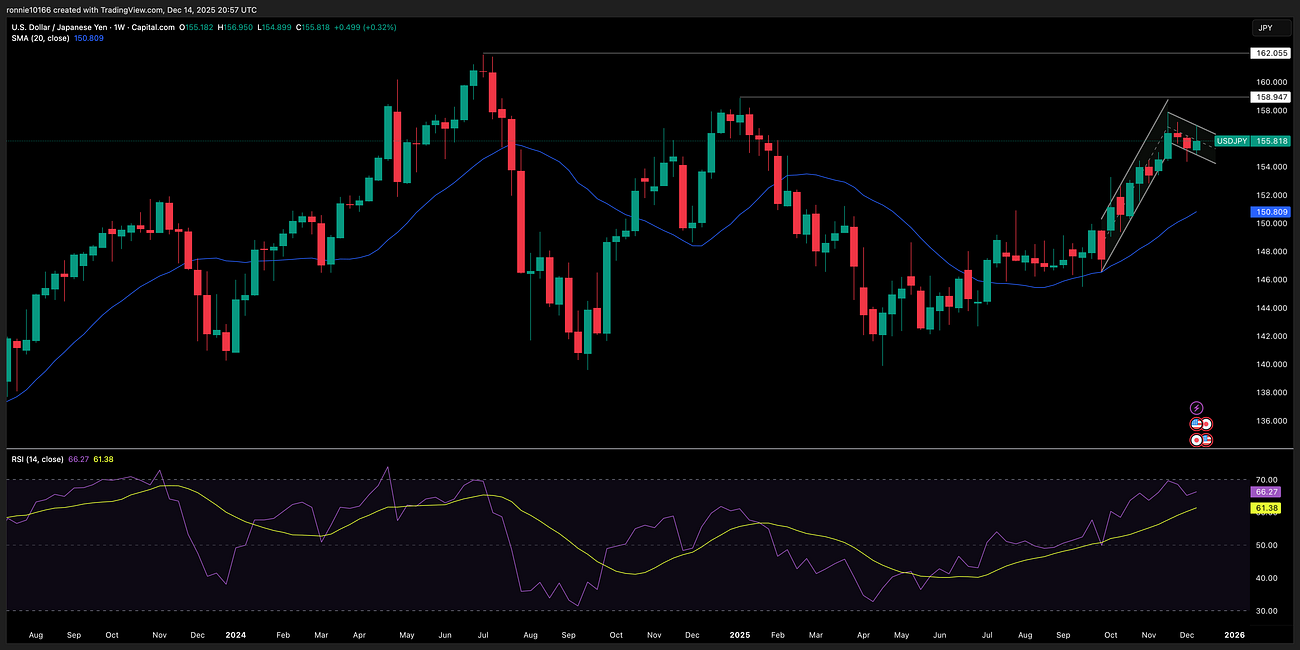Click the 158.947 price level label
Screen dimensions: 1300x650
tap(1272, 96)
